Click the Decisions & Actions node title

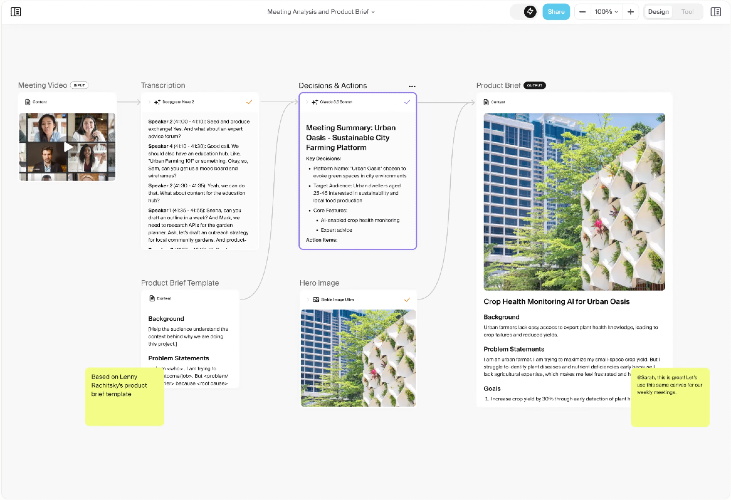(x=333, y=86)
